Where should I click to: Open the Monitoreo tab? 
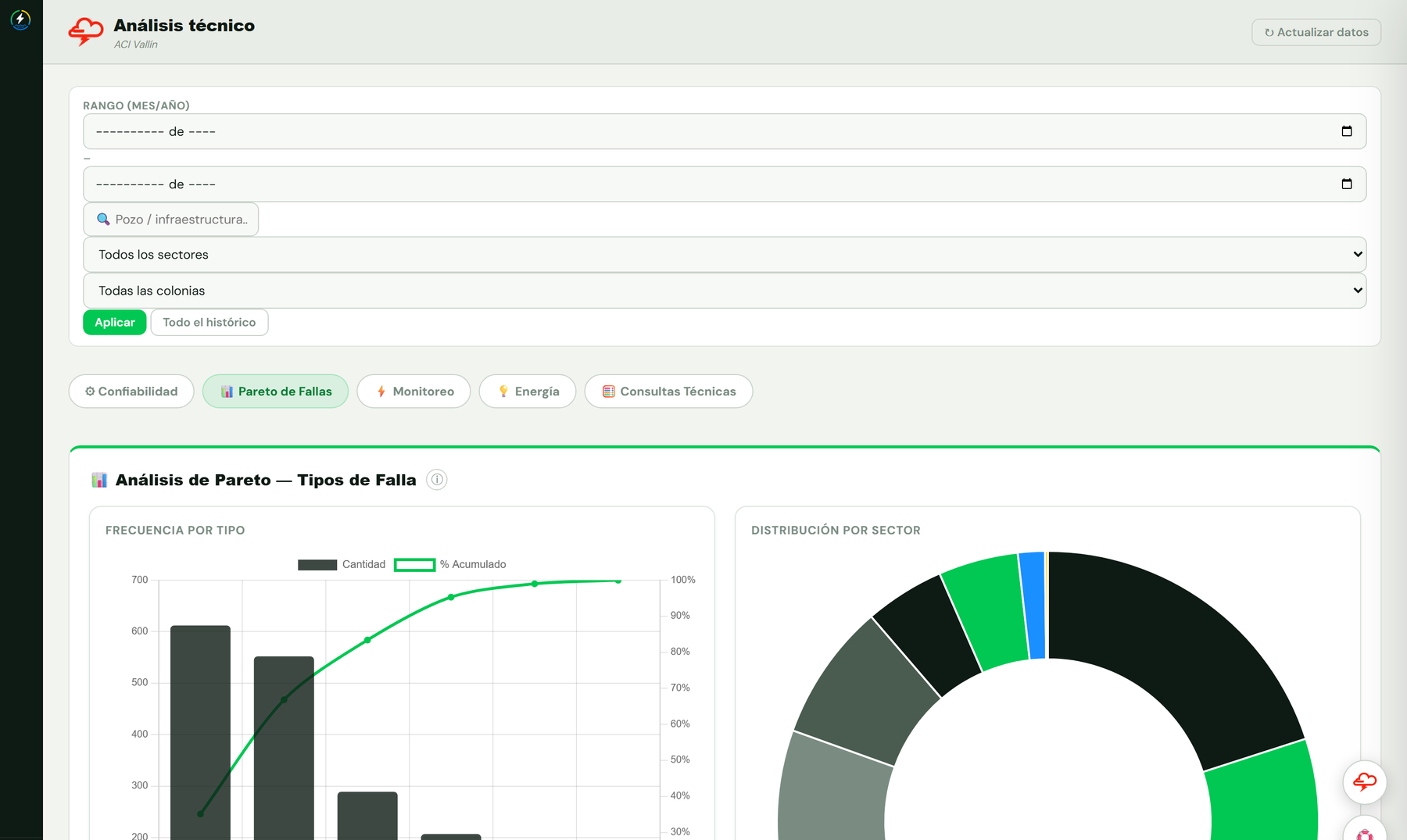coord(414,391)
